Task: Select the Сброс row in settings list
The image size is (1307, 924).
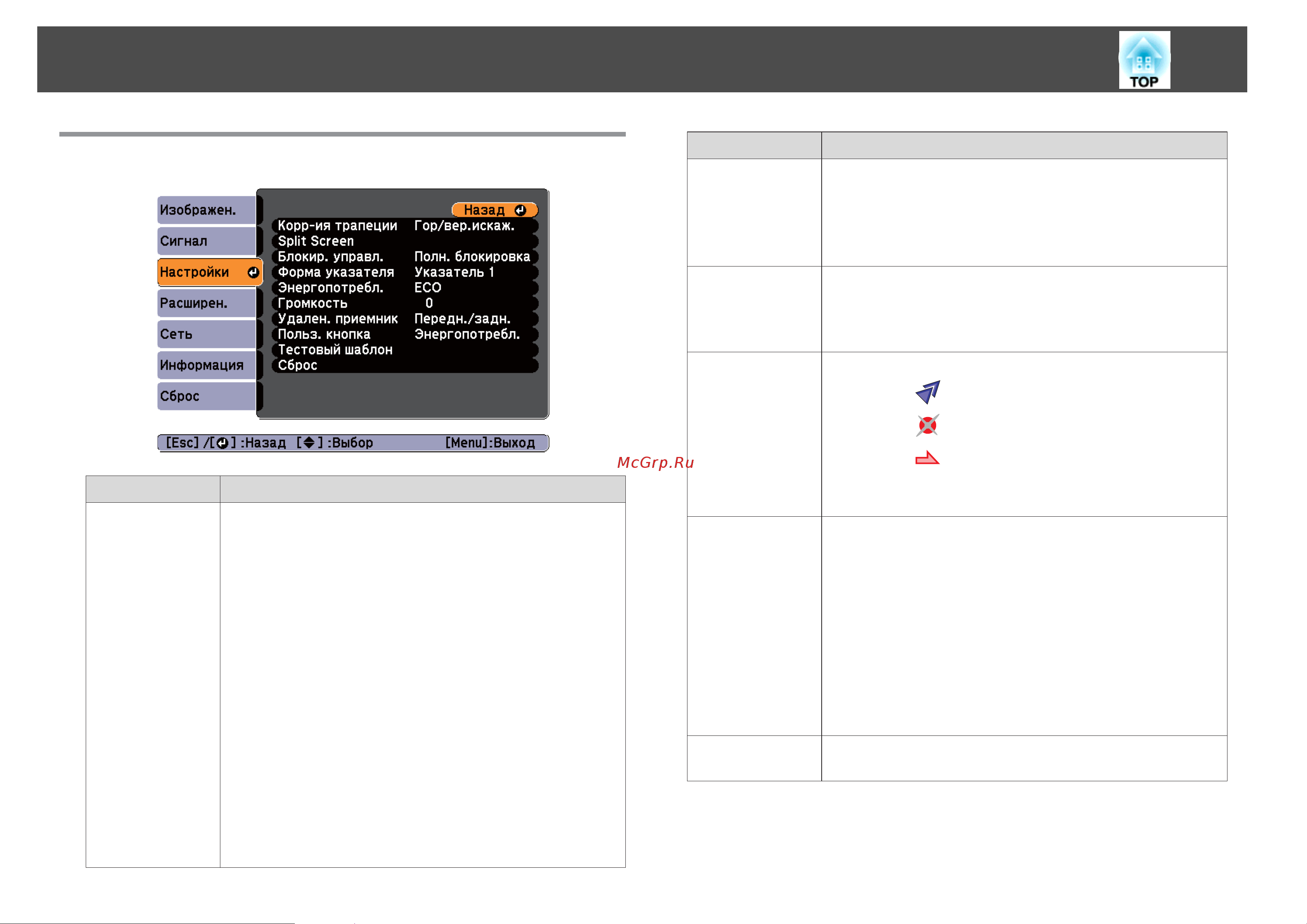Action: coord(405,365)
